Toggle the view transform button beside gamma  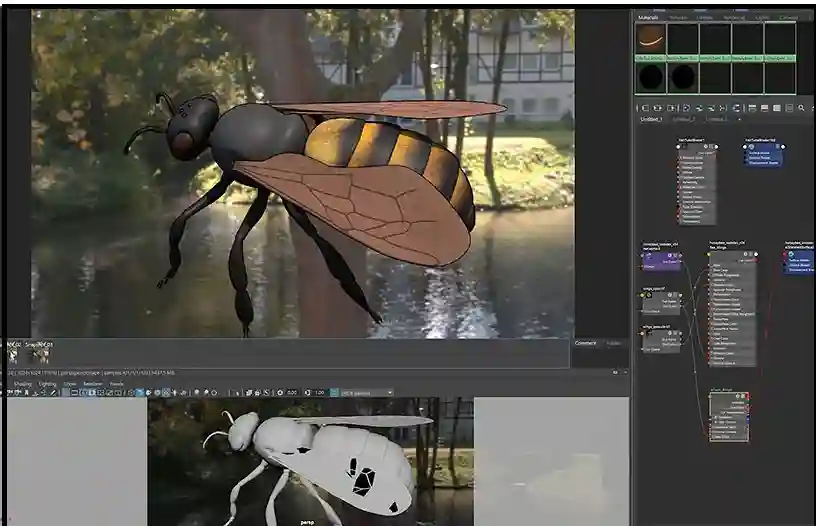pyautogui.click(x=334, y=393)
